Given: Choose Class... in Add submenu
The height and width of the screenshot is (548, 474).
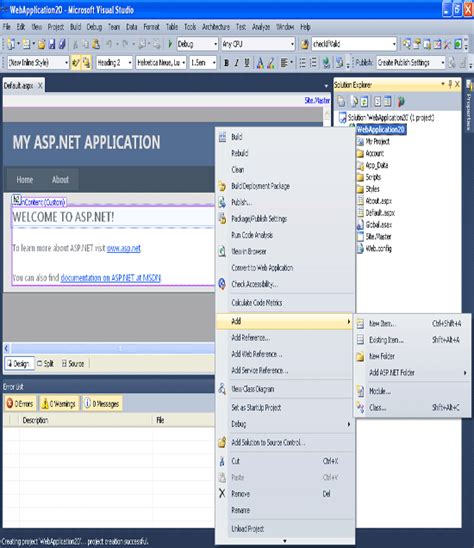Looking at the screenshot, I should pyautogui.click(x=412, y=408).
